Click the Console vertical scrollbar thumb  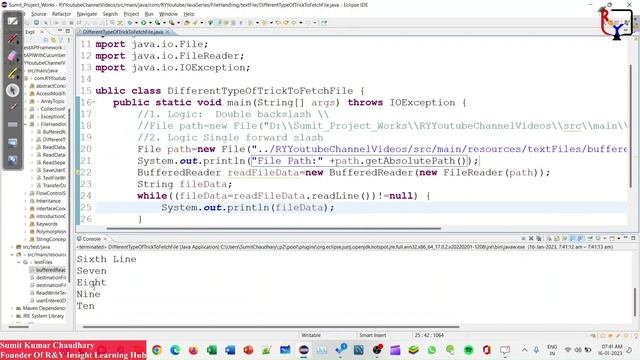635,302
